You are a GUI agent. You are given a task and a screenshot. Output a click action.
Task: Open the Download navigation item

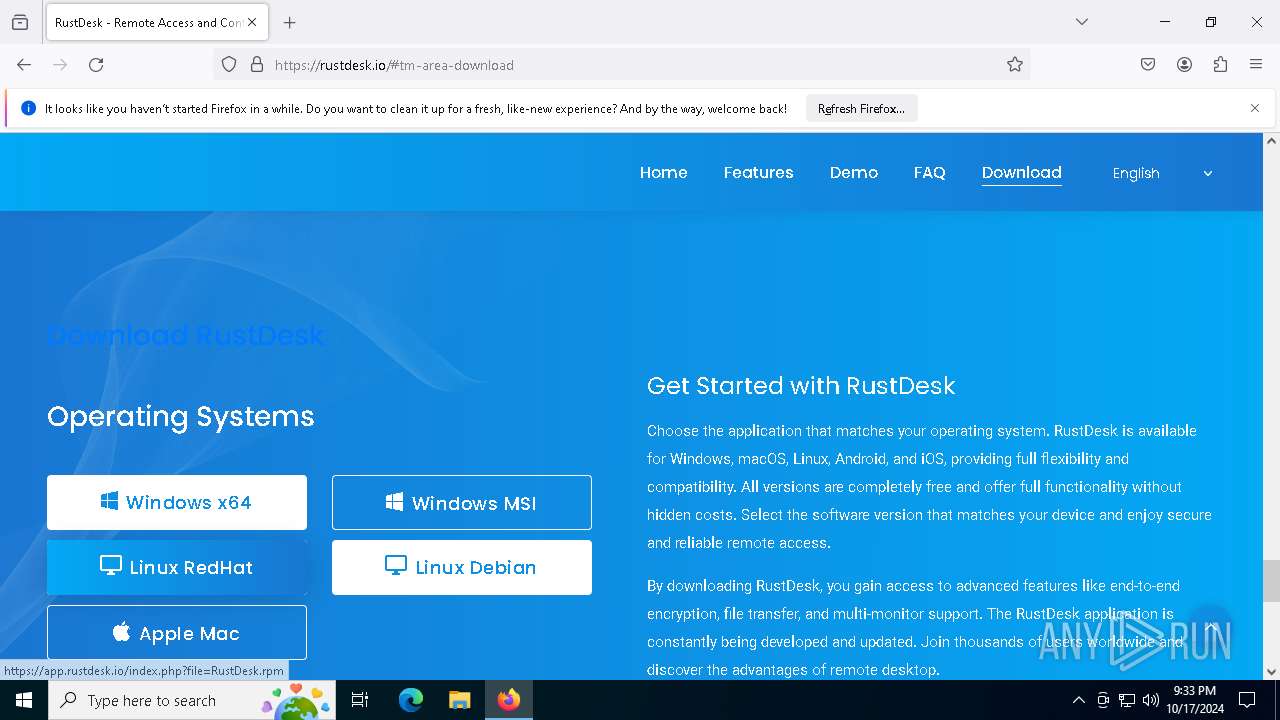click(x=1022, y=173)
